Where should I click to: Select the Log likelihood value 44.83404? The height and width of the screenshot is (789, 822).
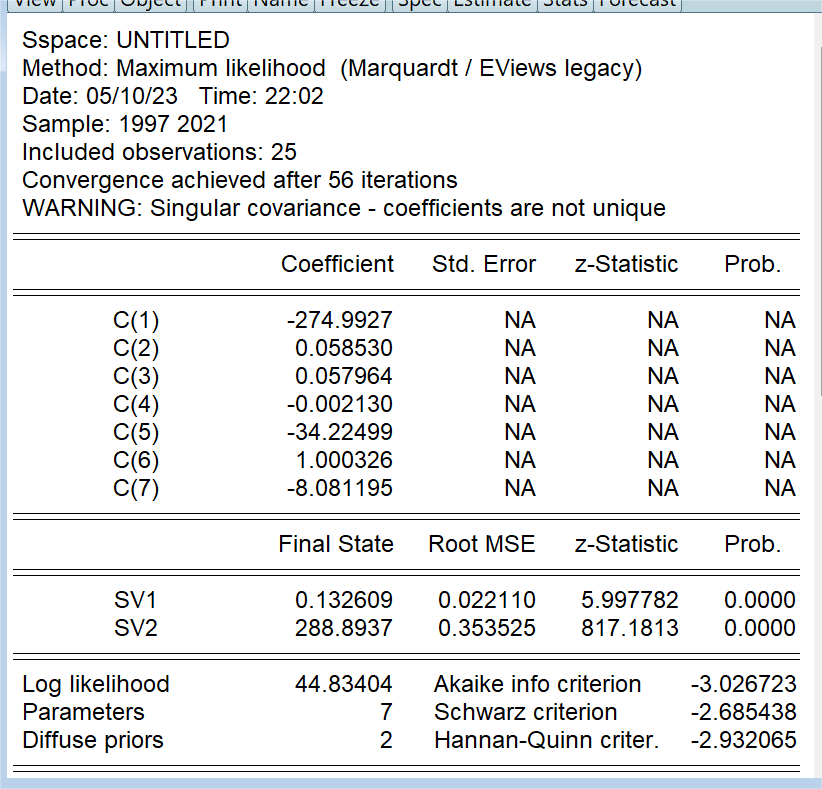(x=344, y=684)
